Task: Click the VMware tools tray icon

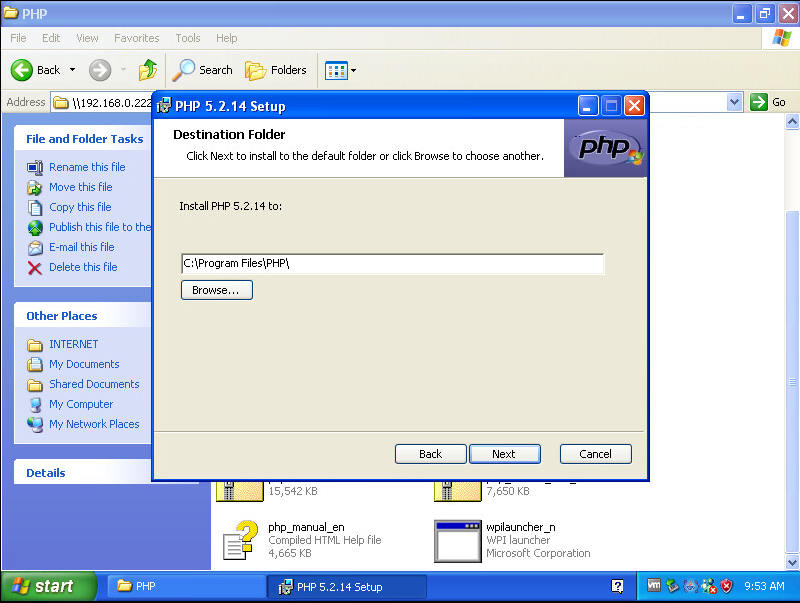Action: 654,586
